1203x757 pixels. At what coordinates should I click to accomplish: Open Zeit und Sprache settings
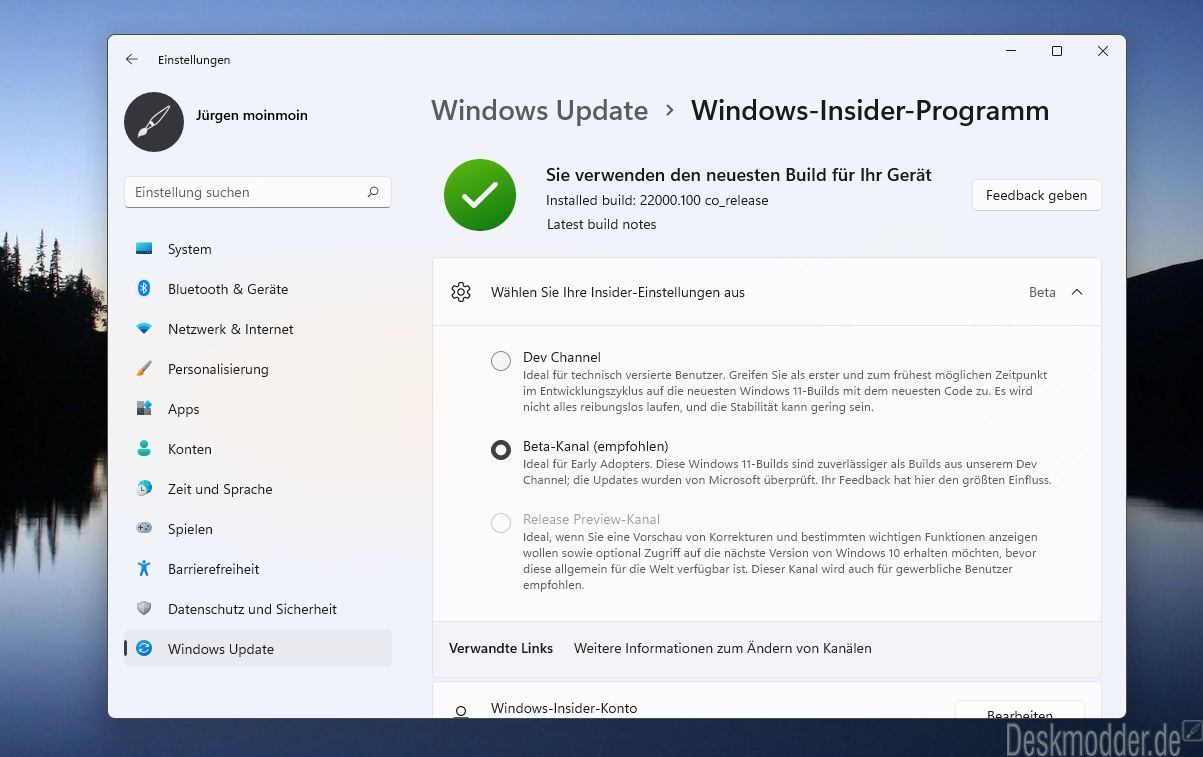258,489
